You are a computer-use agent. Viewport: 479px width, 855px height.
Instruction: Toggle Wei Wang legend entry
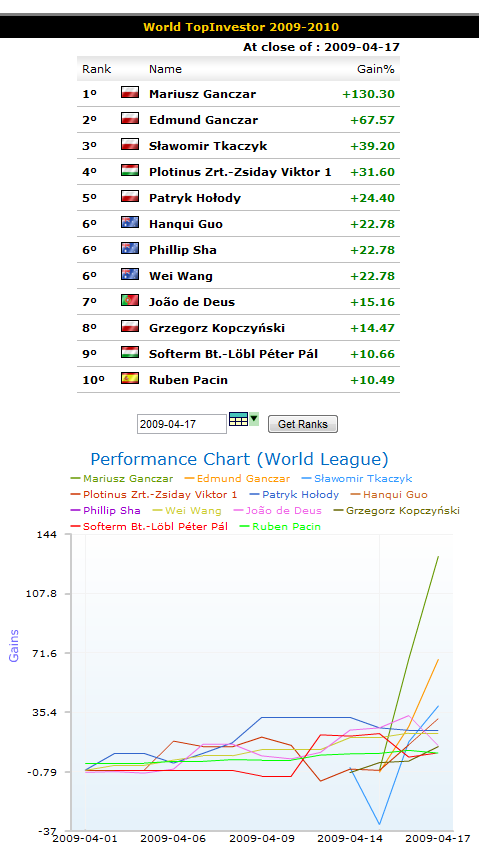187,510
